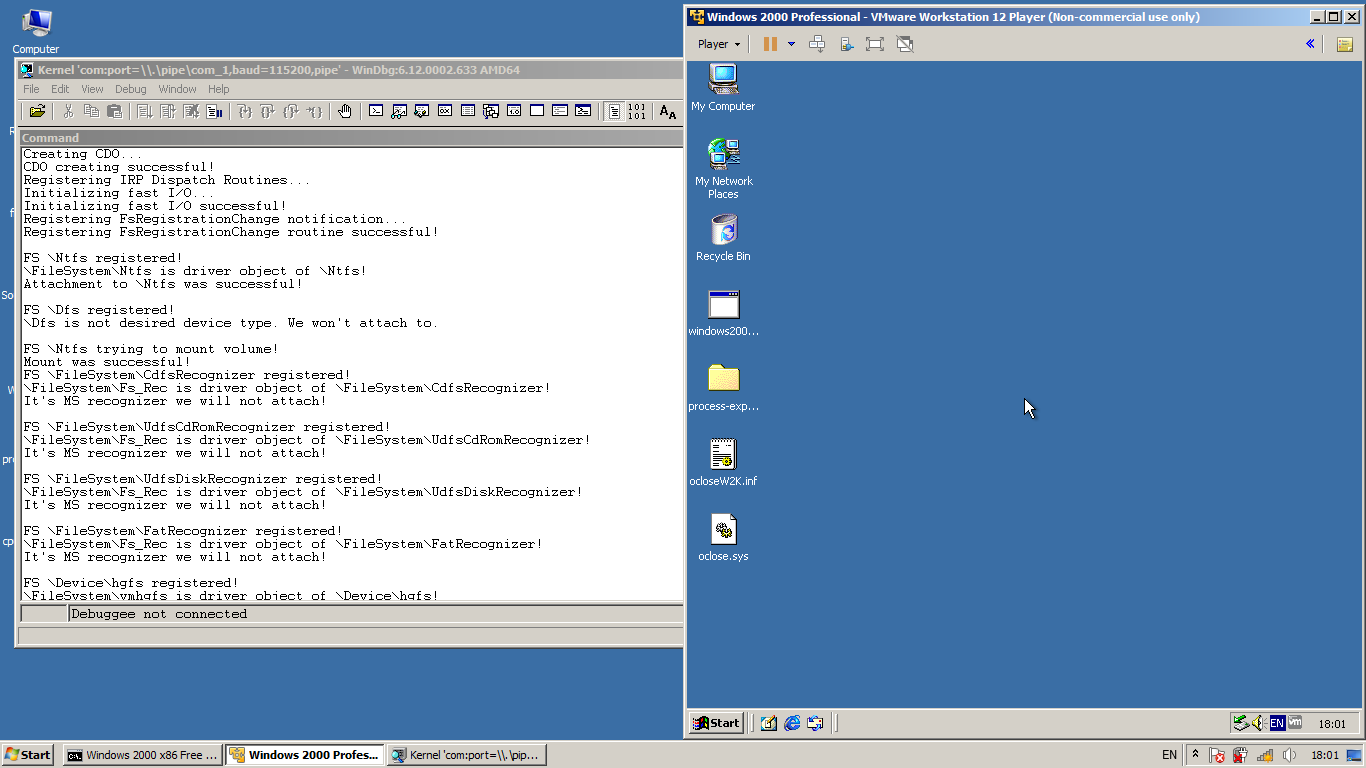This screenshot has height=768, width=1366.
Task: Open the Memory window icon
Action: (x=468, y=111)
